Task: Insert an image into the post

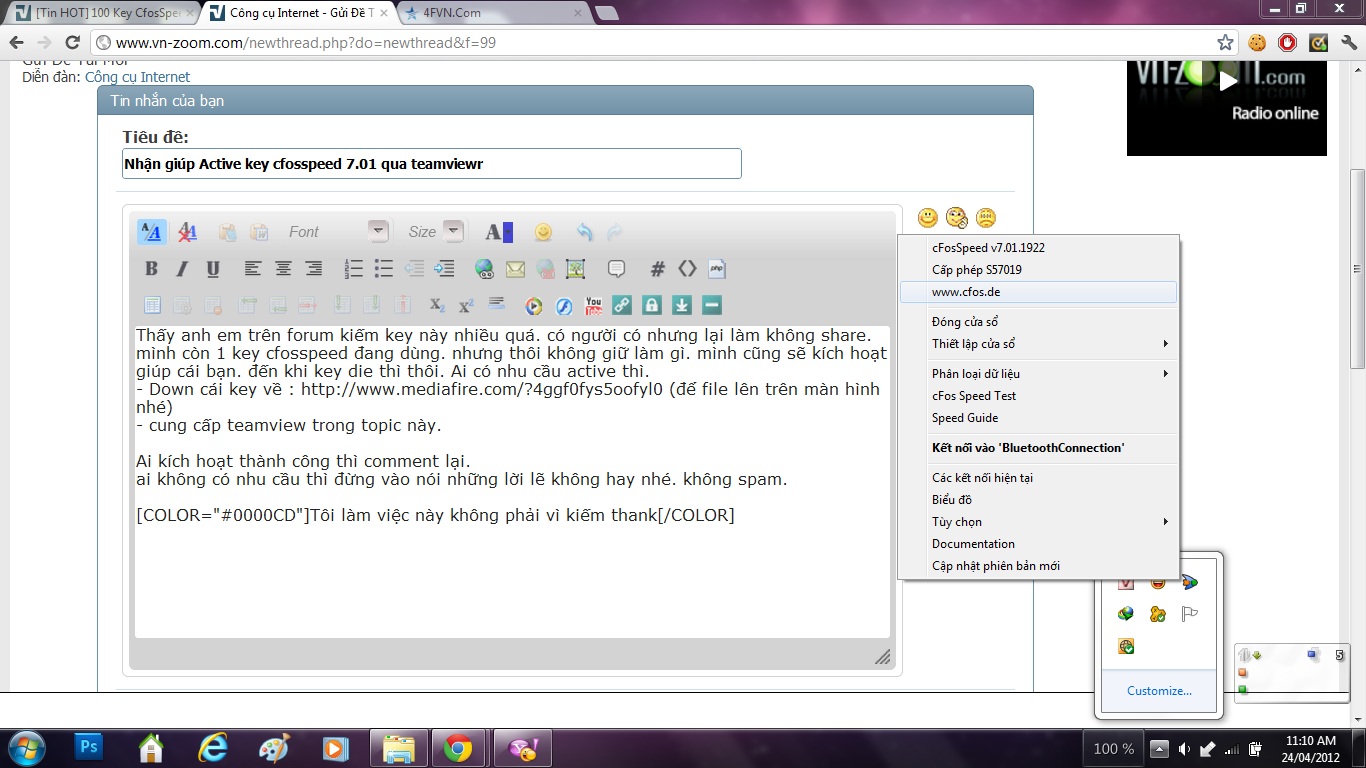Action: (x=575, y=269)
